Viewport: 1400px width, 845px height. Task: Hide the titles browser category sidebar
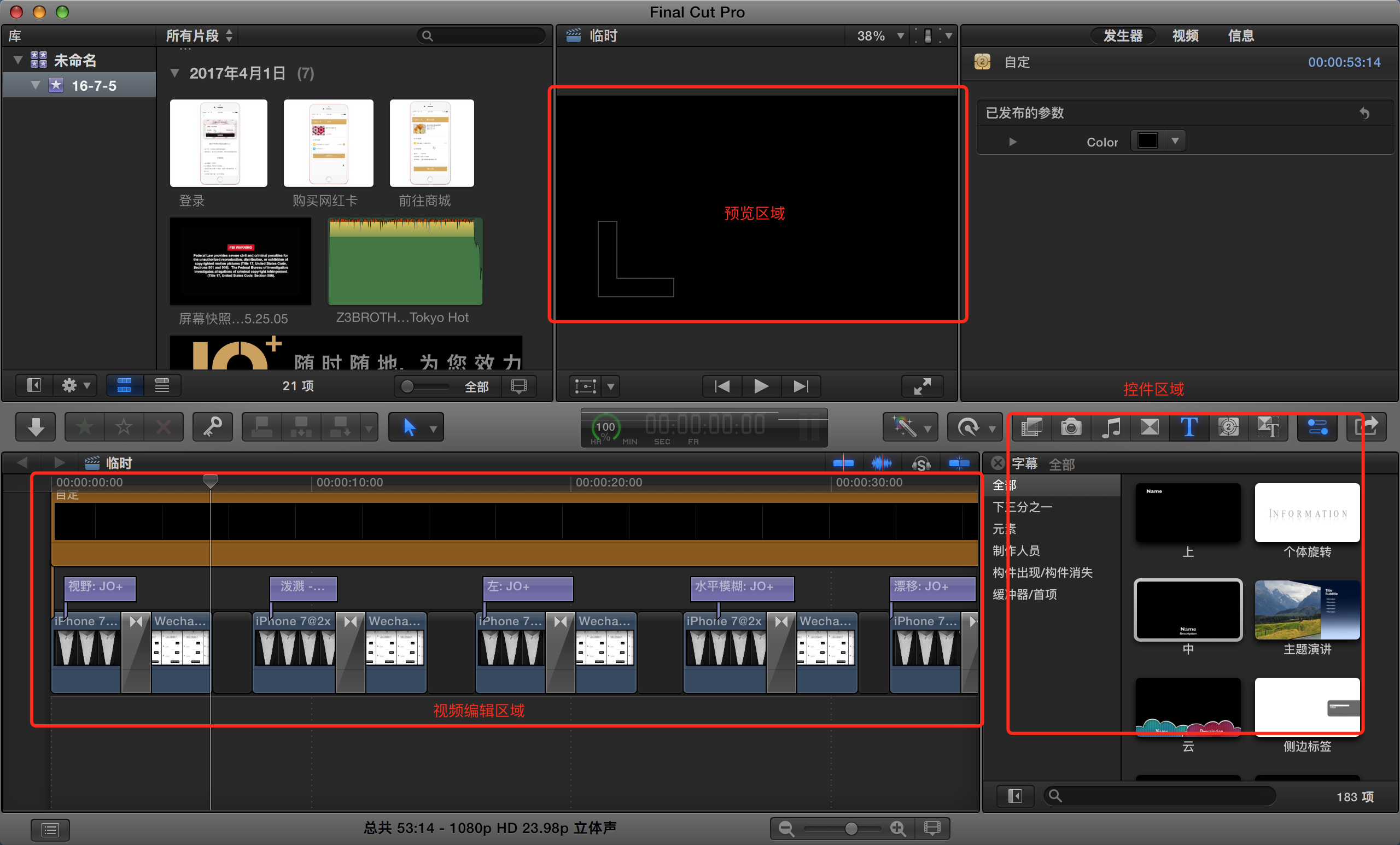click(x=1015, y=796)
